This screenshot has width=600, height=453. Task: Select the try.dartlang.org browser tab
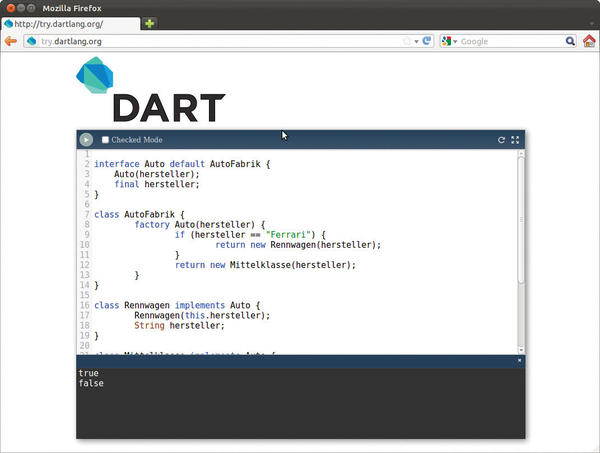tap(71, 24)
